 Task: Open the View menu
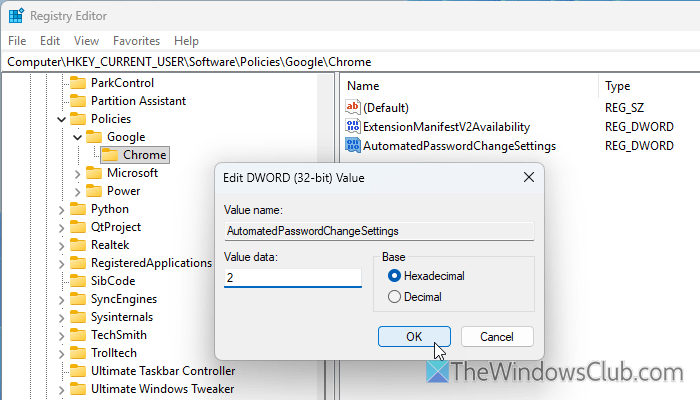[86, 41]
